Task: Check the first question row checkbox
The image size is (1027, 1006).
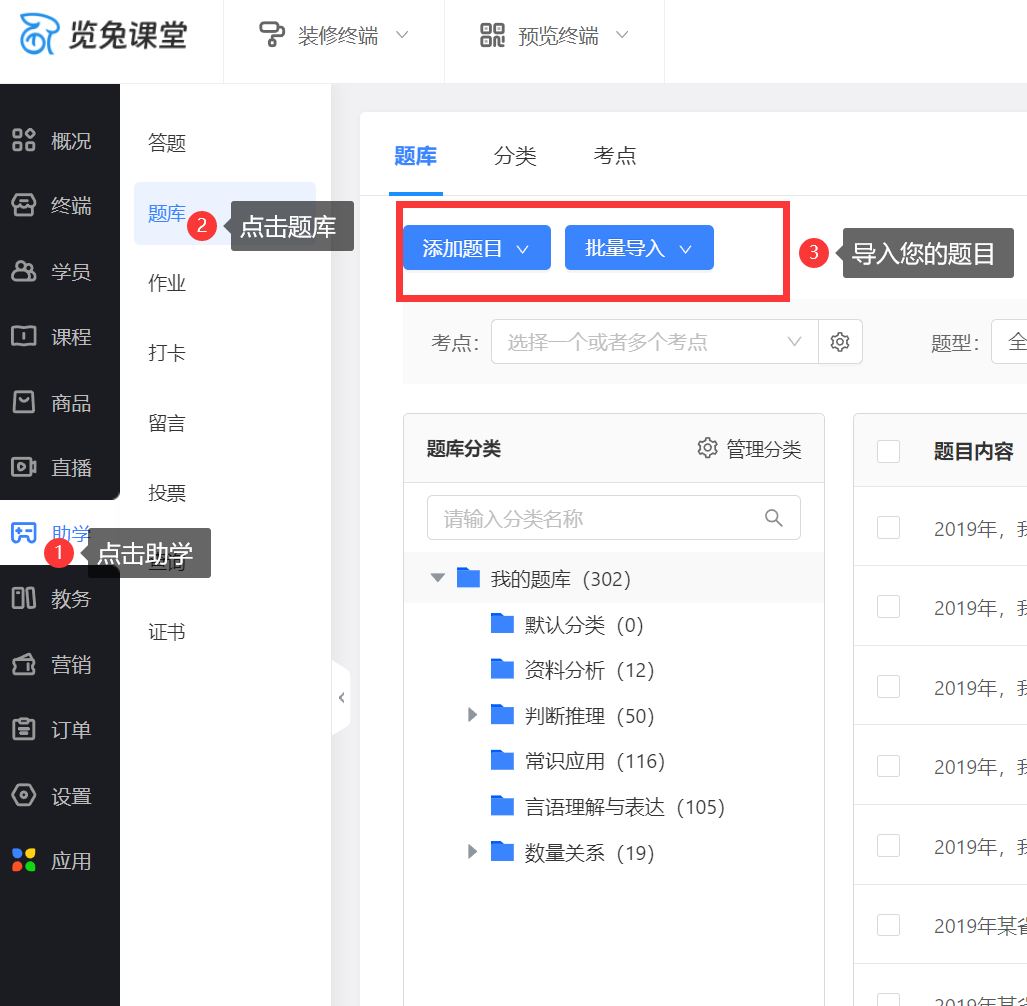Action: coord(888,527)
